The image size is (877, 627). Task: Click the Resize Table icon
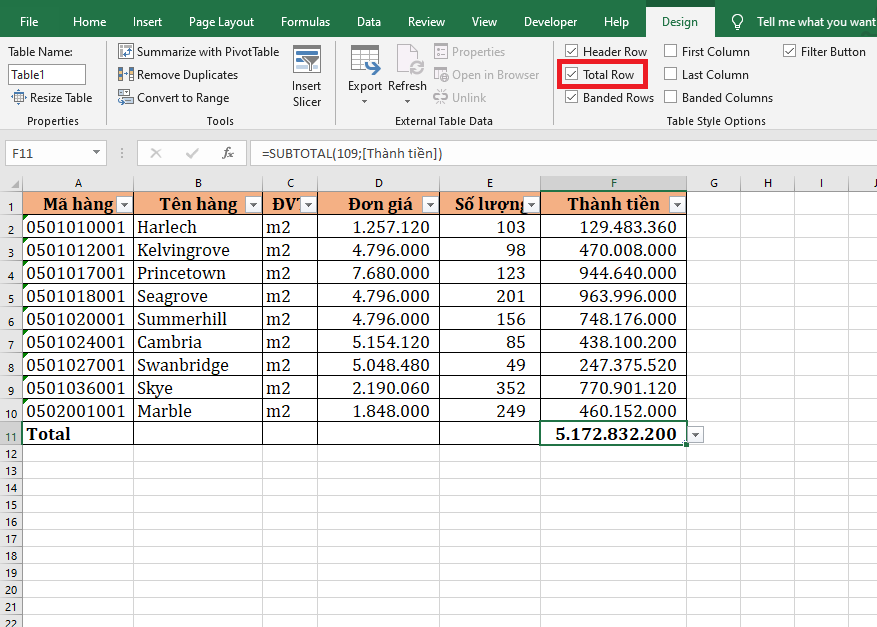click(20, 97)
